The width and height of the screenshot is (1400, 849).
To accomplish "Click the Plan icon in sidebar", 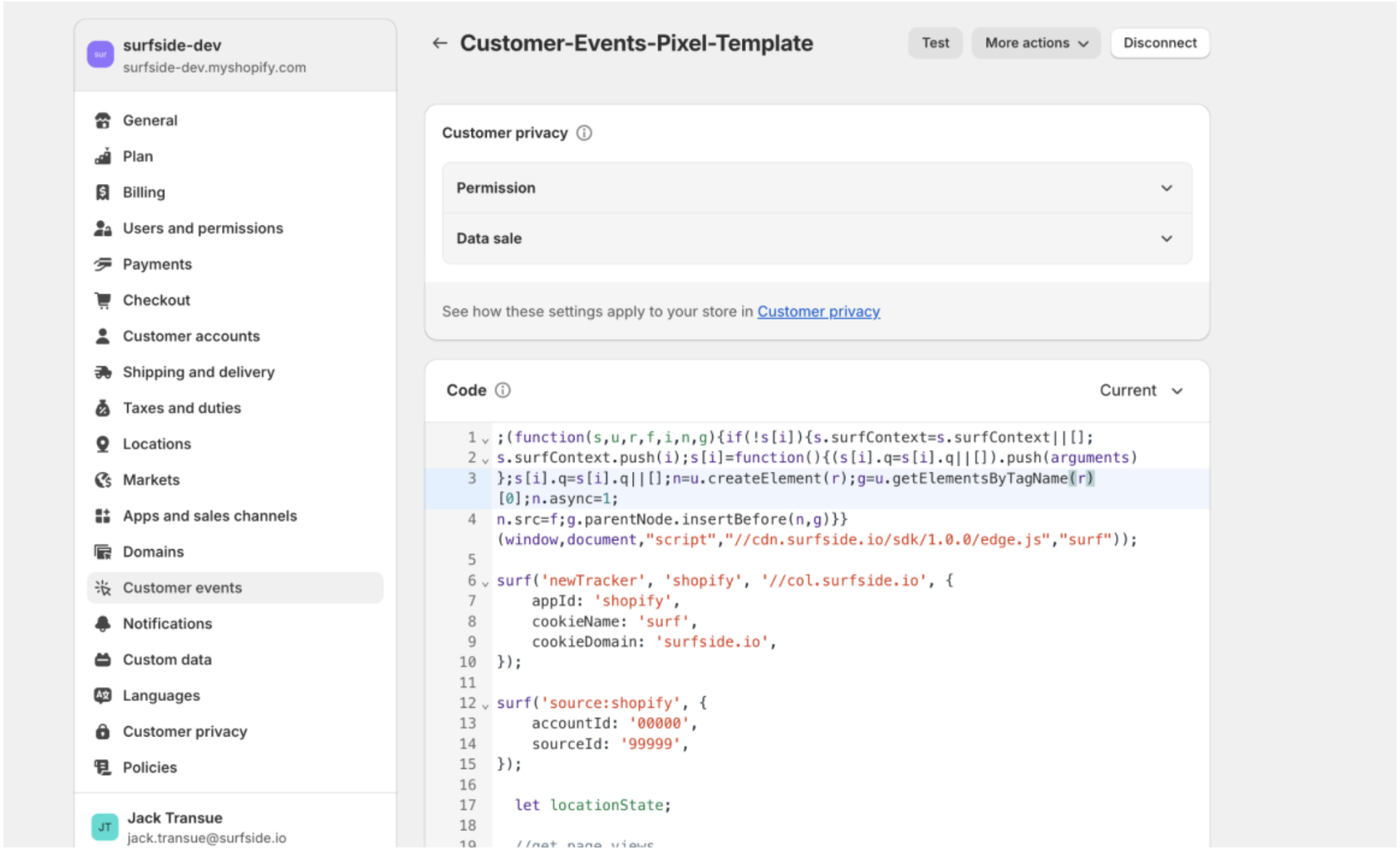I will [x=103, y=156].
